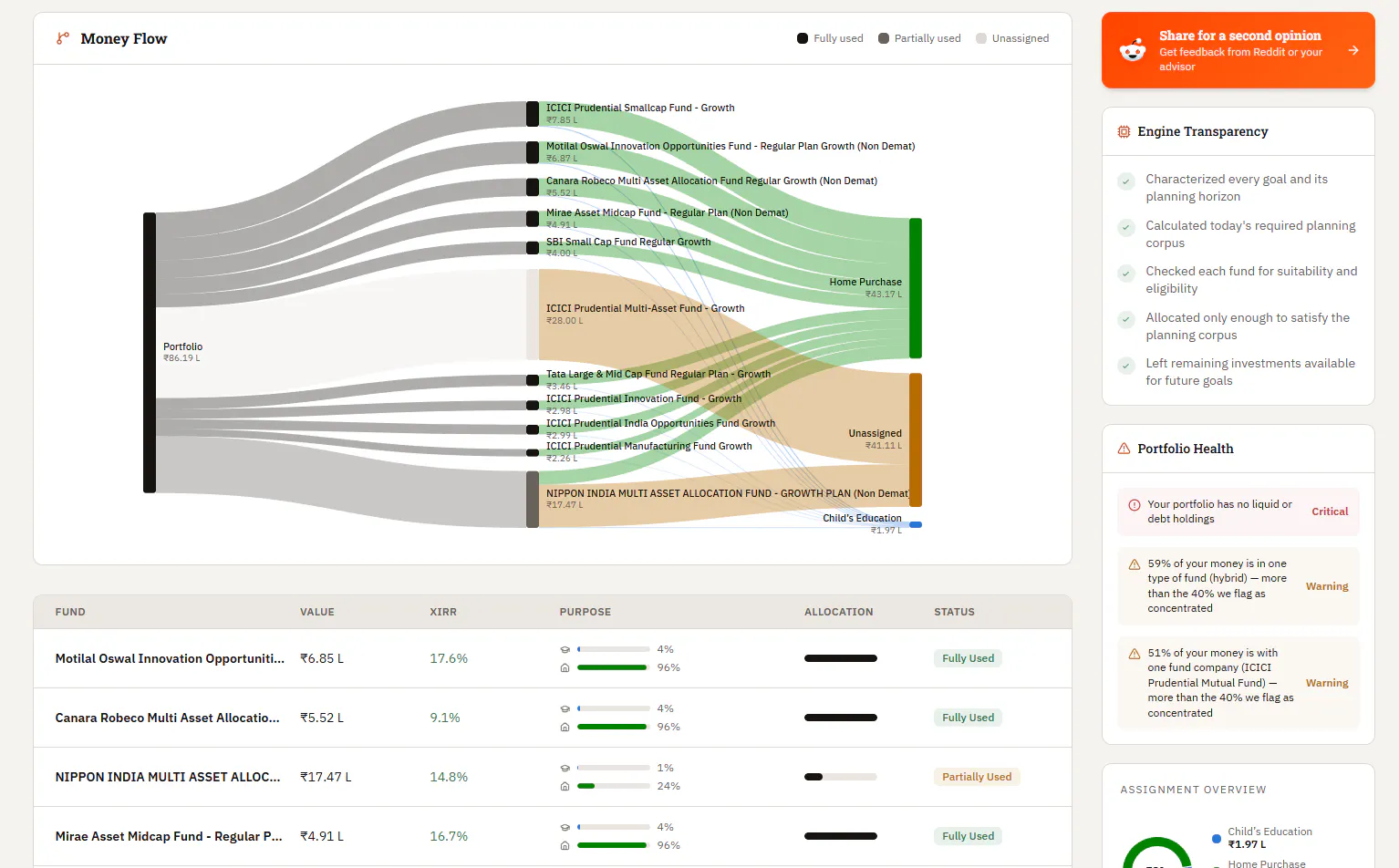Image resolution: width=1399 pixels, height=868 pixels.
Task: Click the STATUS column header
Action: [954, 612]
